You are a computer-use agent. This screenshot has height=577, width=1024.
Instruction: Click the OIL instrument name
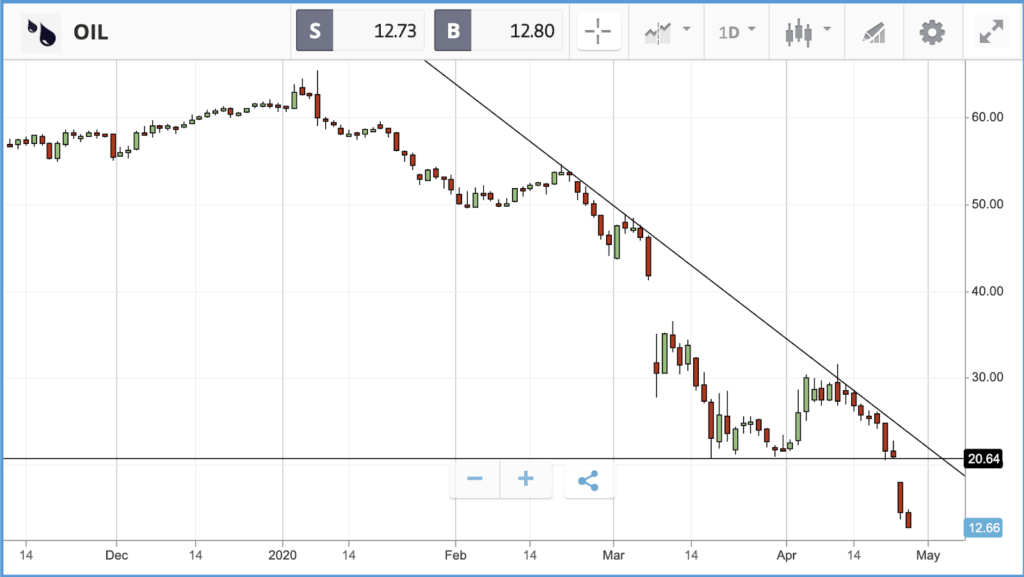91,32
